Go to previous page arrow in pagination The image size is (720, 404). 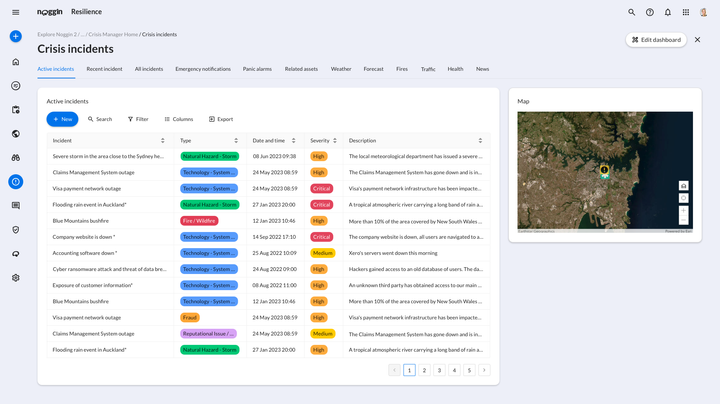(x=394, y=370)
